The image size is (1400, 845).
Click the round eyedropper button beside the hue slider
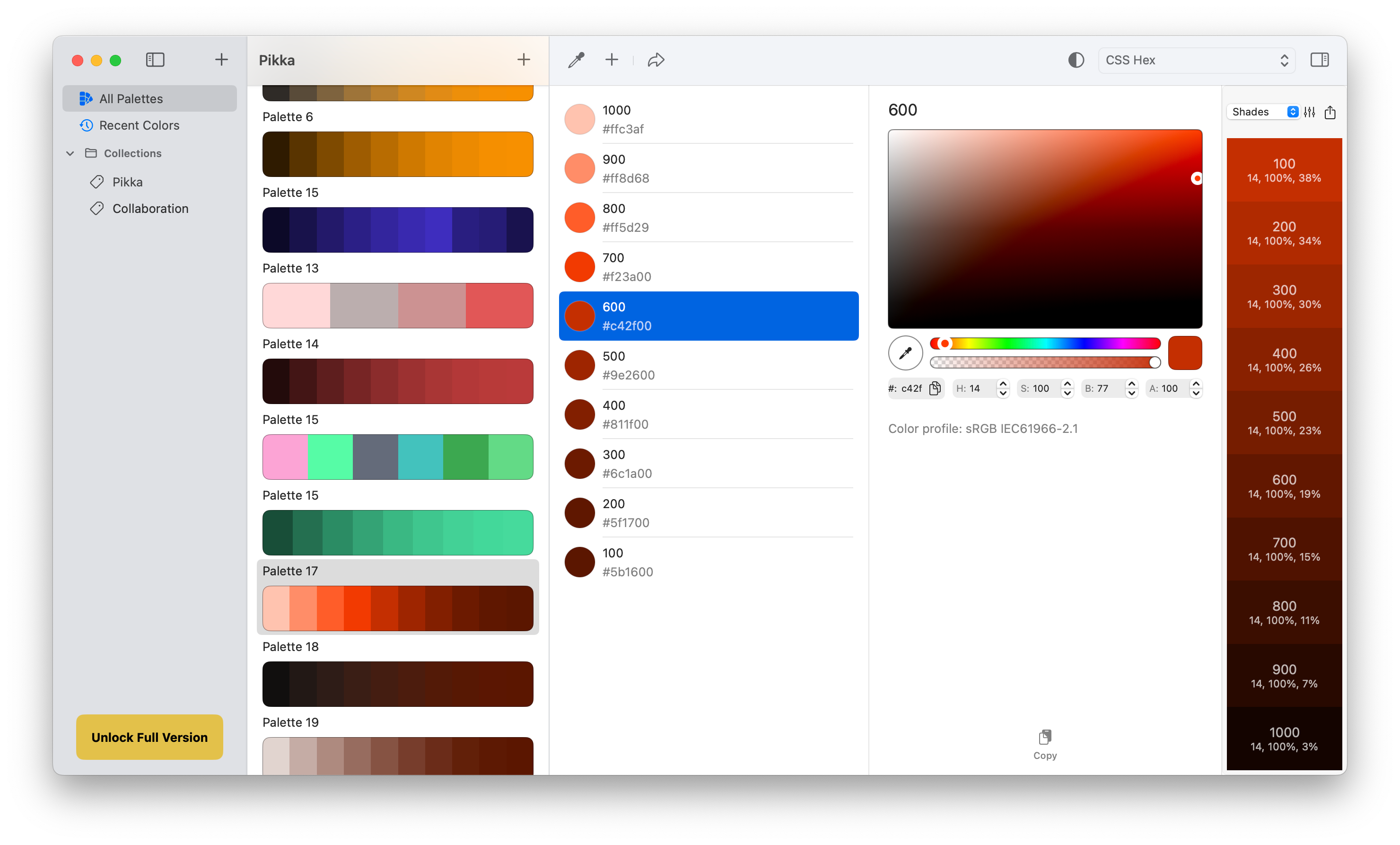[905, 353]
